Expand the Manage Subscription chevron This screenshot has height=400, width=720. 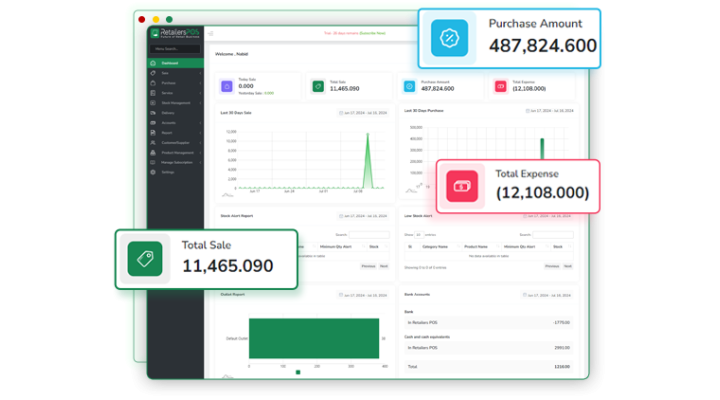[x=200, y=162]
